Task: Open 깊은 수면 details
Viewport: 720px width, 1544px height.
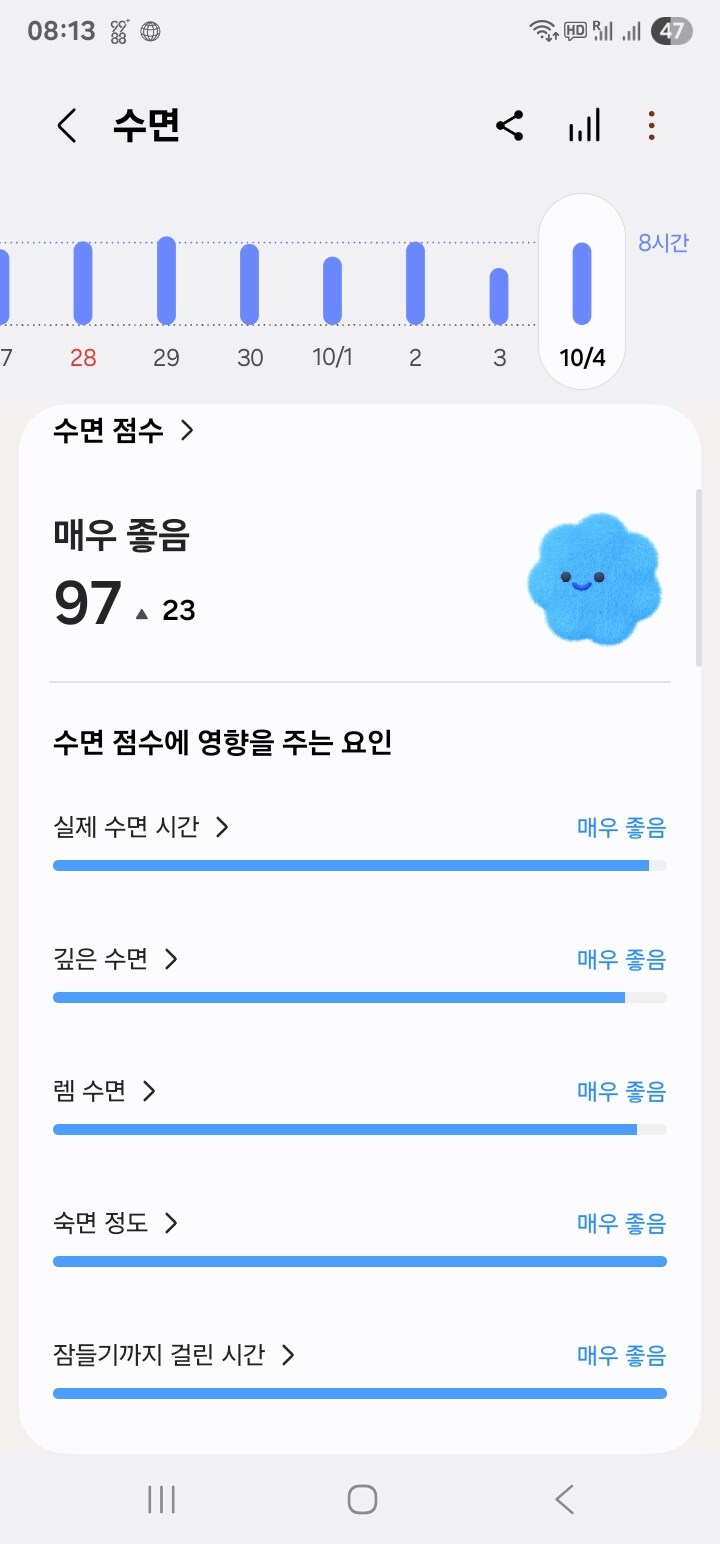Action: coord(115,960)
